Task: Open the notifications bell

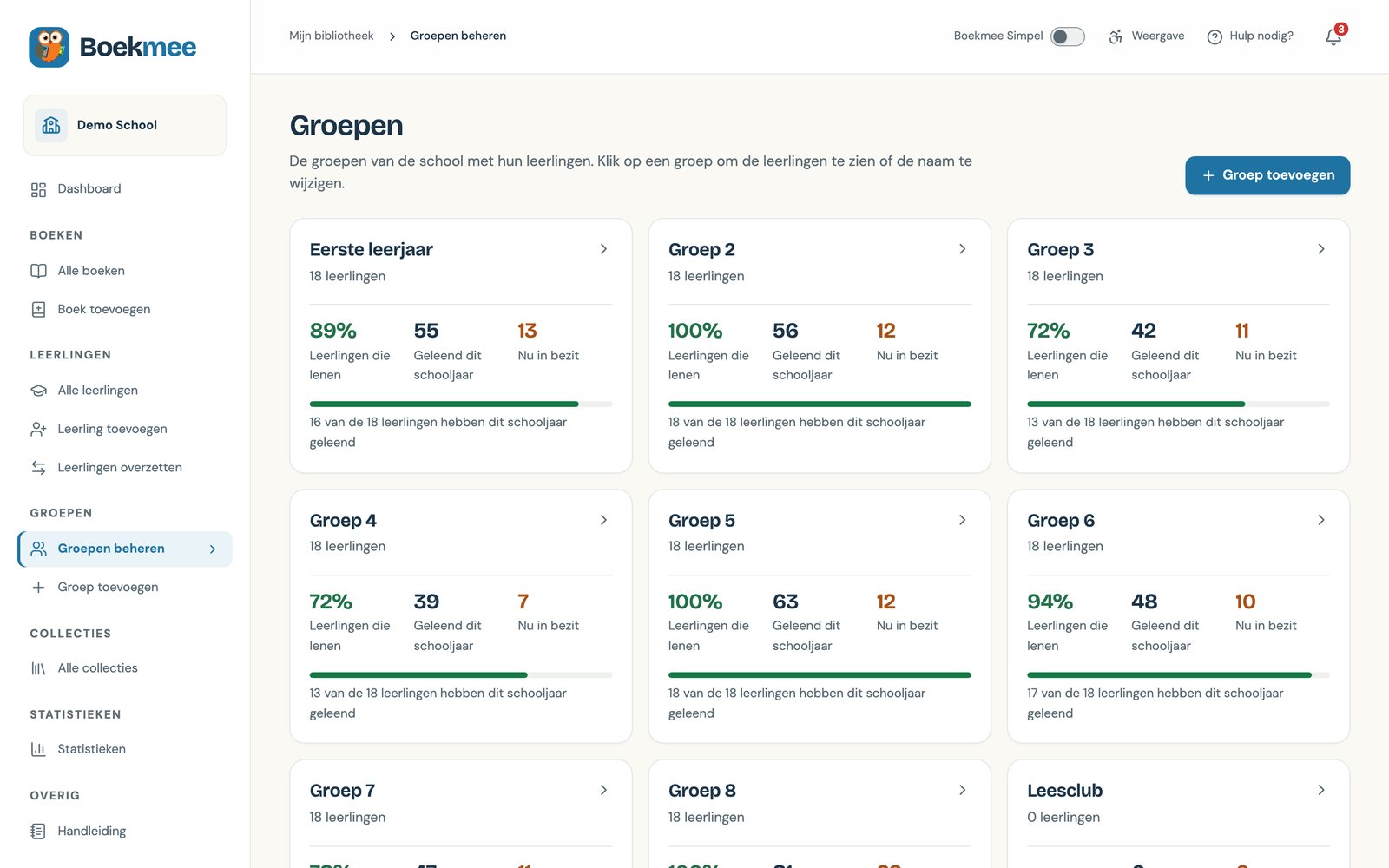Action: 1333,36
